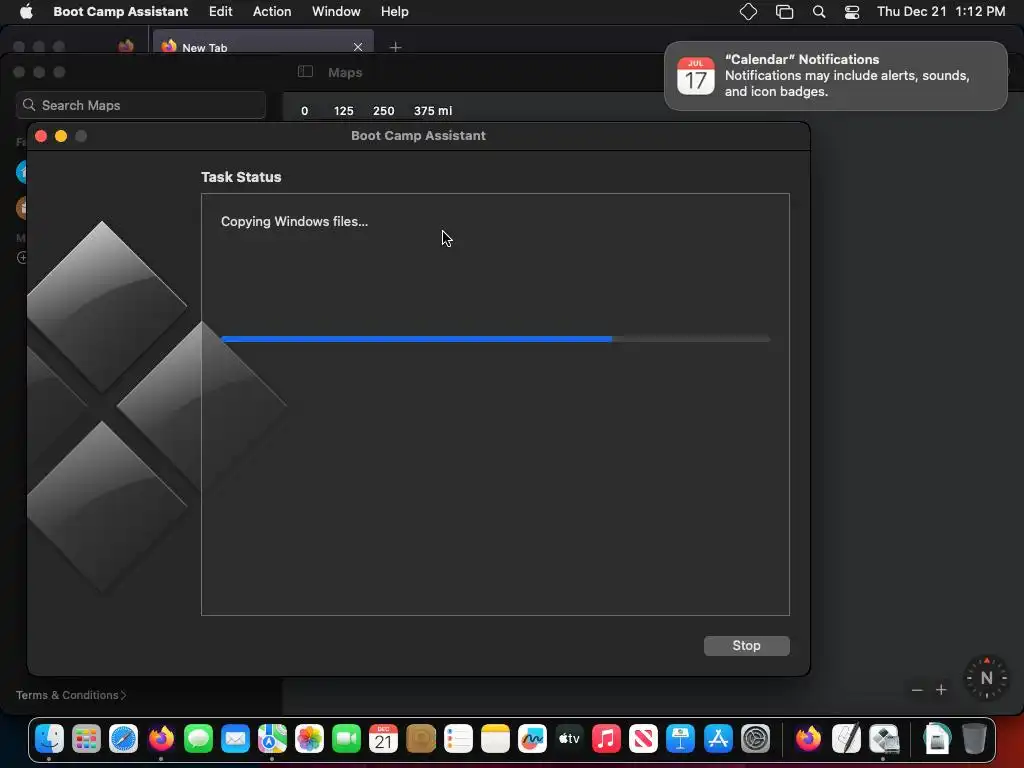Open the brown Contacts icon in Dock

421,739
